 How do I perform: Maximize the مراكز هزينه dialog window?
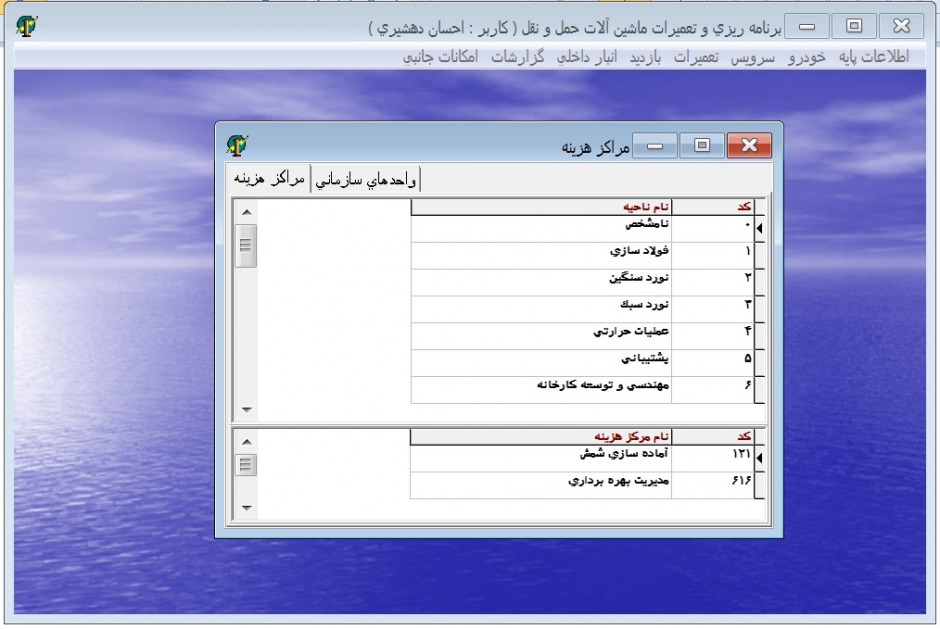tap(702, 146)
